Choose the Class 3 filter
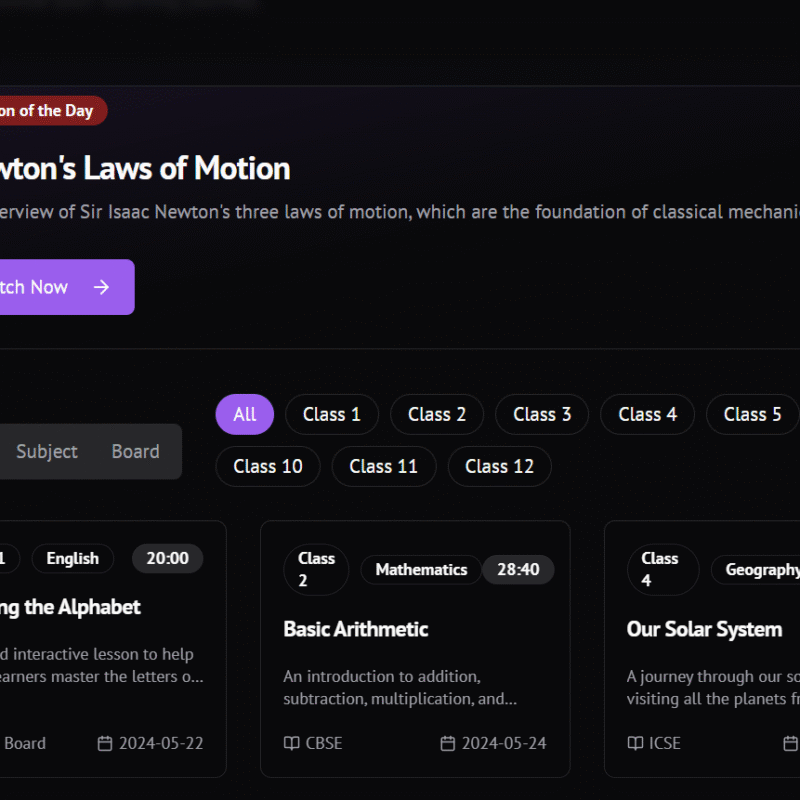Viewport: 800px width, 800px height. click(x=542, y=414)
